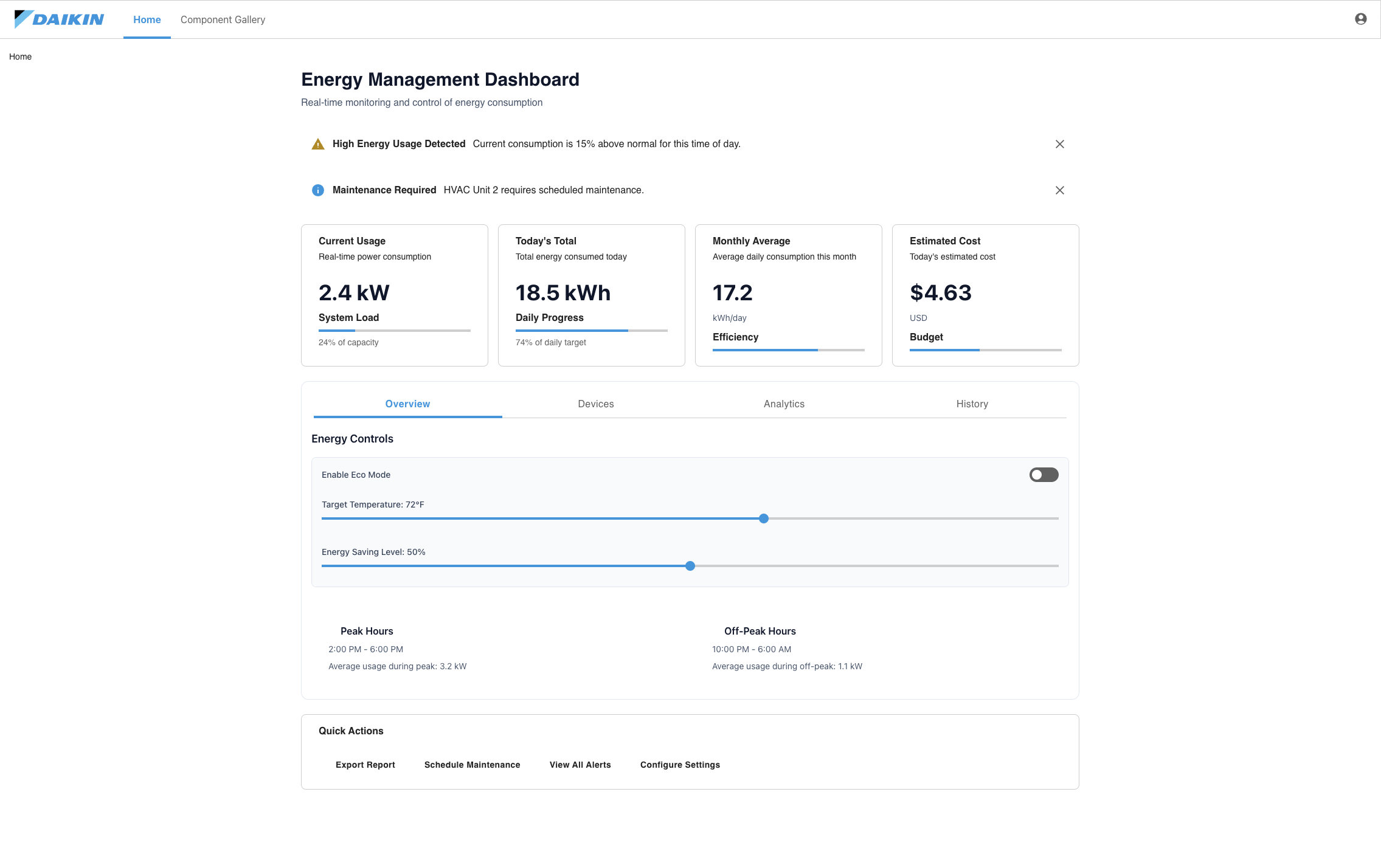
Task: Open the user account icon
Action: point(1360,19)
